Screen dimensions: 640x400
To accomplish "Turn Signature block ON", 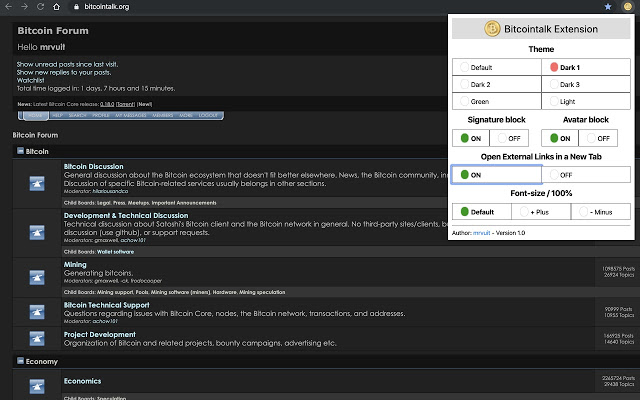I will pos(471,138).
